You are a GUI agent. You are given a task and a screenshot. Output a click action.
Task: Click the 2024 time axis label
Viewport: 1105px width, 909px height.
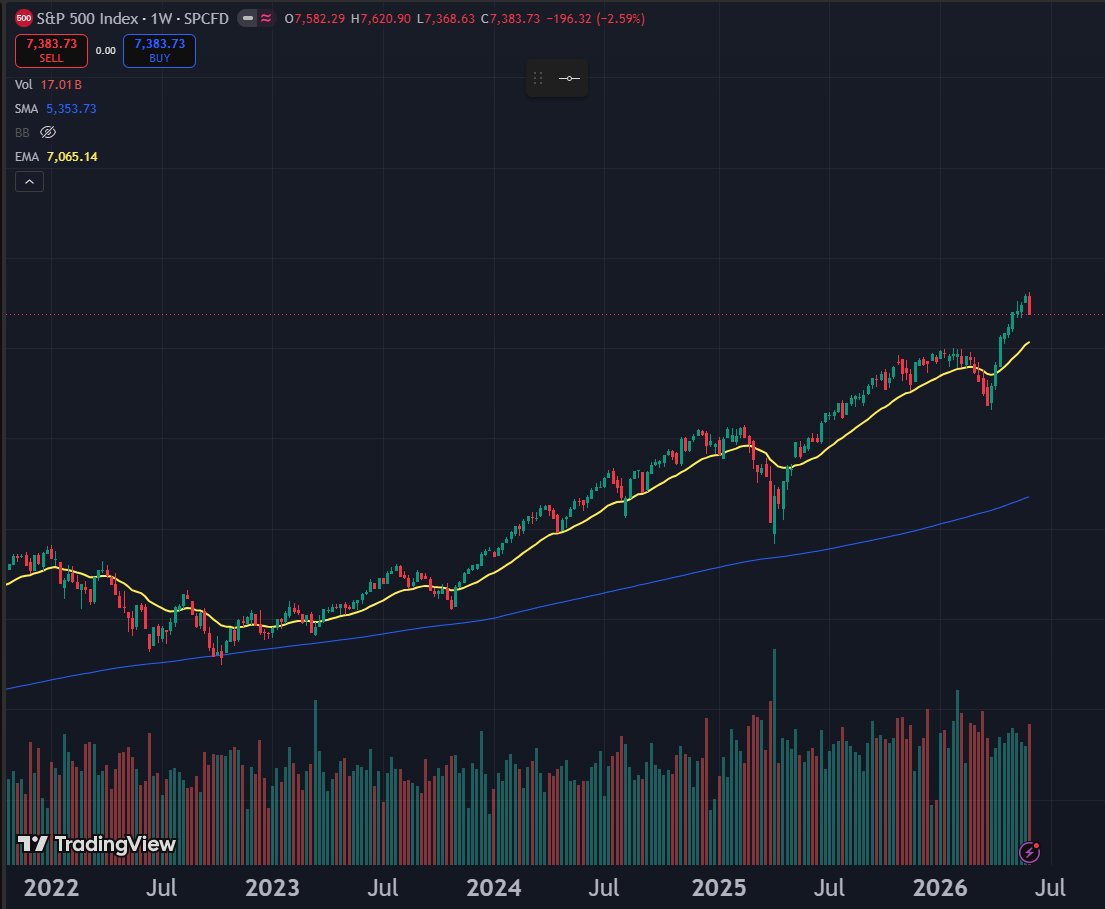point(493,887)
